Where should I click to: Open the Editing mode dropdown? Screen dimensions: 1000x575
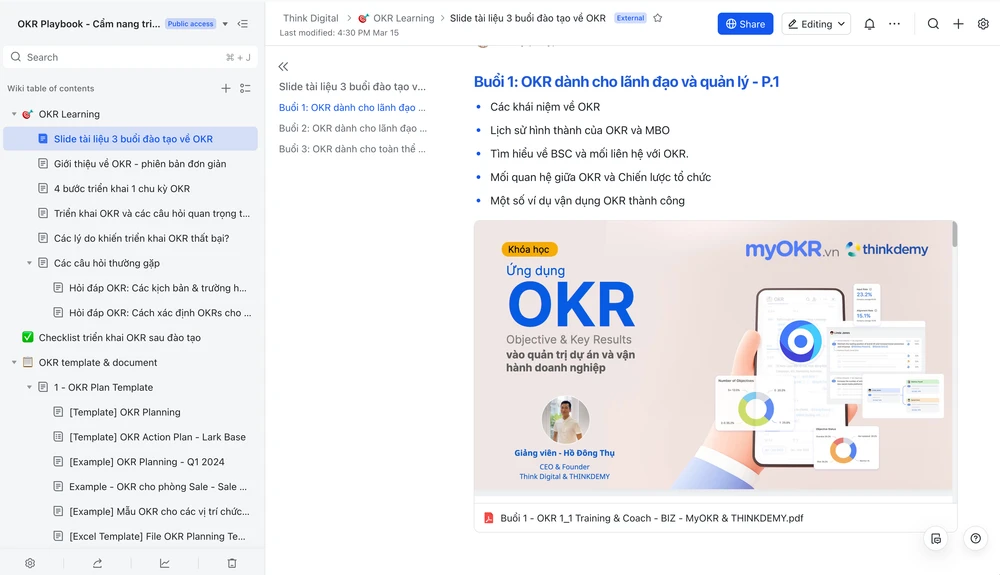click(x=816, y=24)
